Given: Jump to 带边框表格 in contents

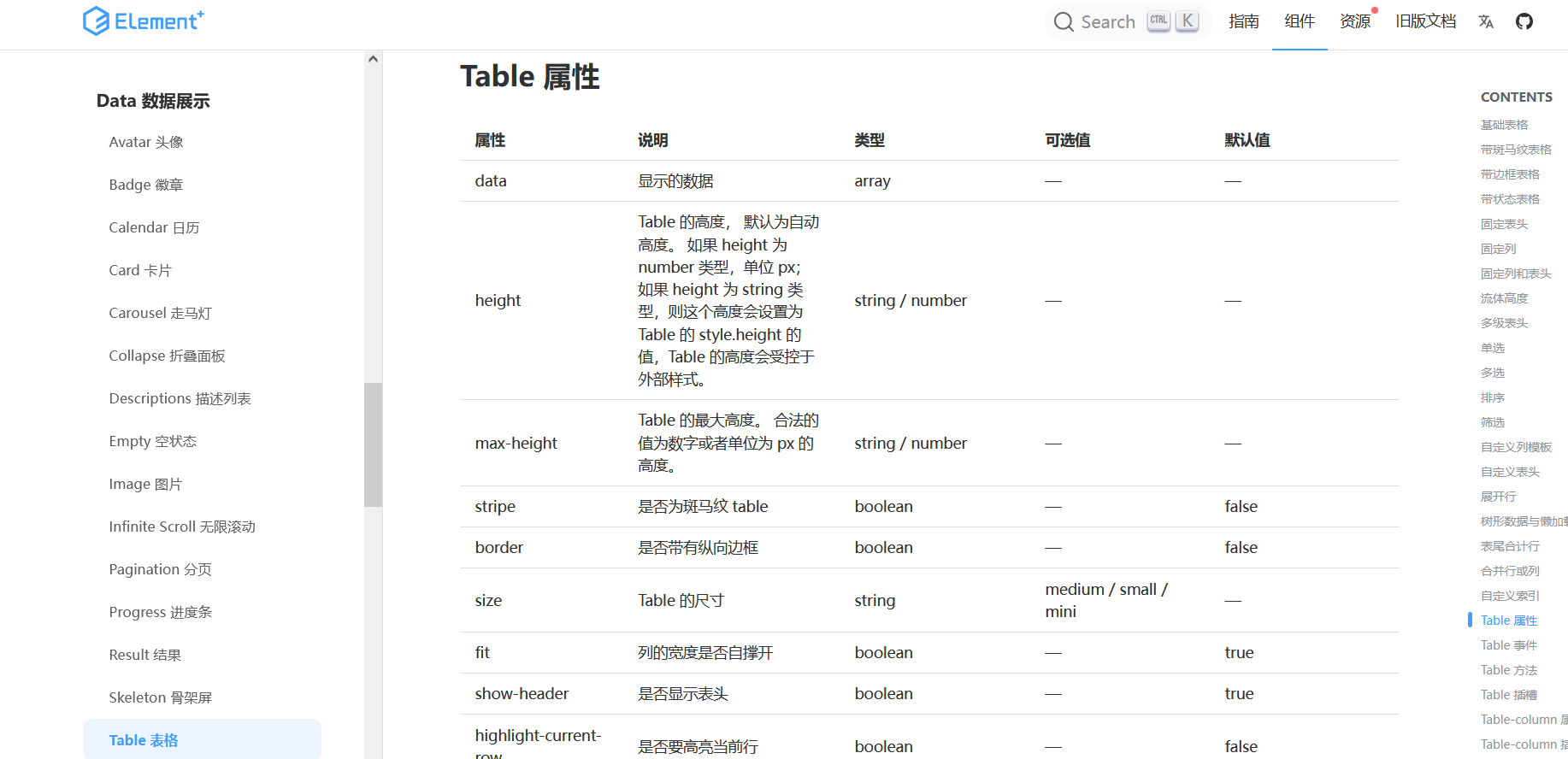Looking at the screenshot, I should 1510,174.
